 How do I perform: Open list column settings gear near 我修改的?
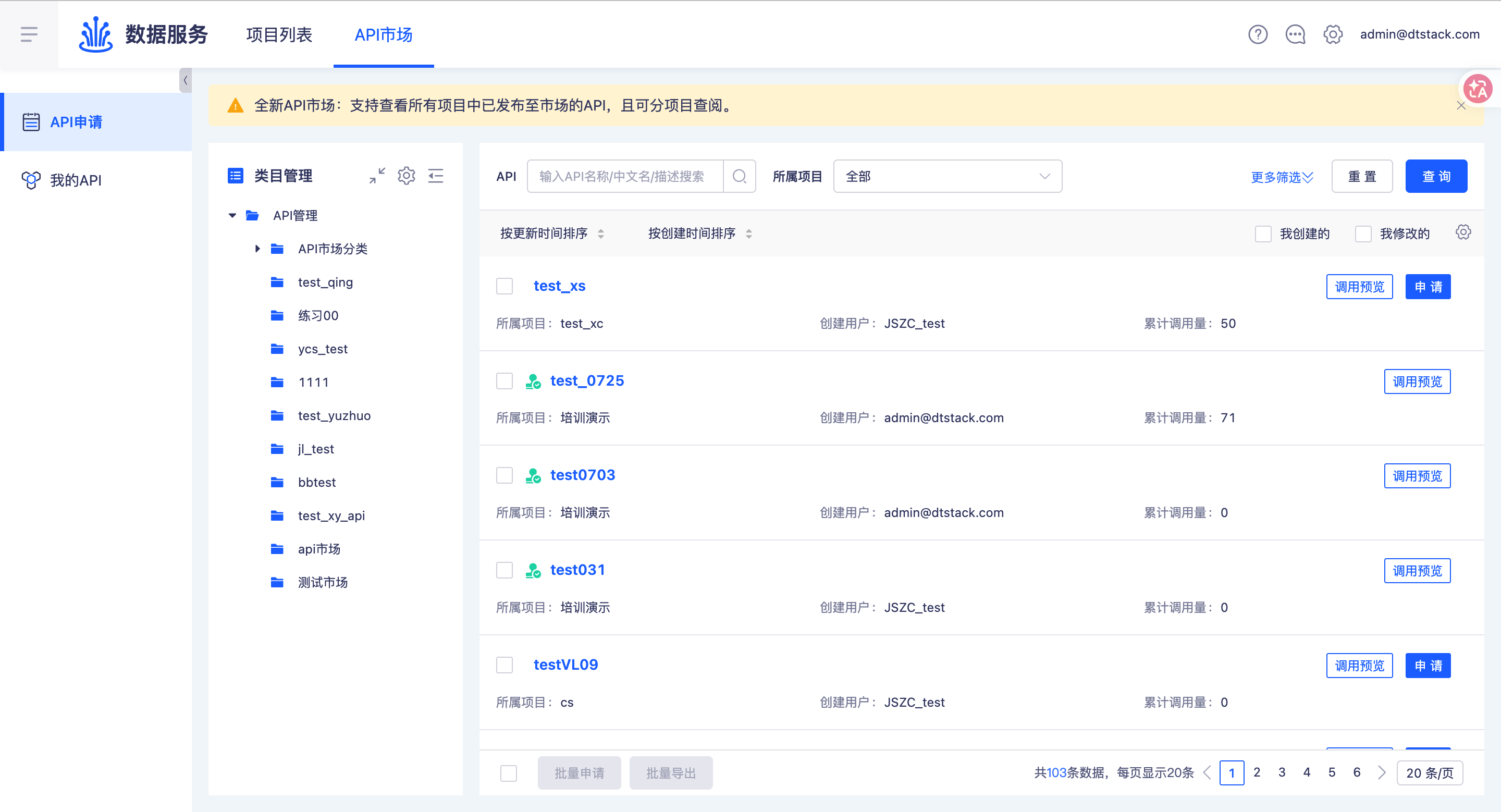tap(1462, 232)
